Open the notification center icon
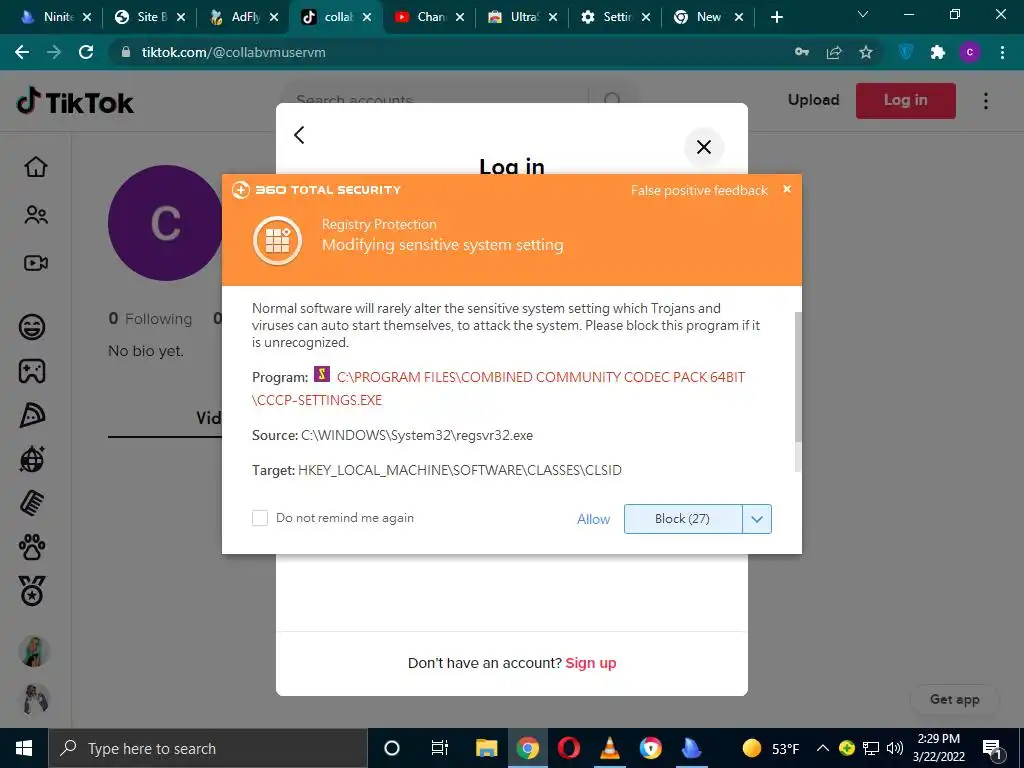Viewport: 1024px width, 768px height. 992,748
